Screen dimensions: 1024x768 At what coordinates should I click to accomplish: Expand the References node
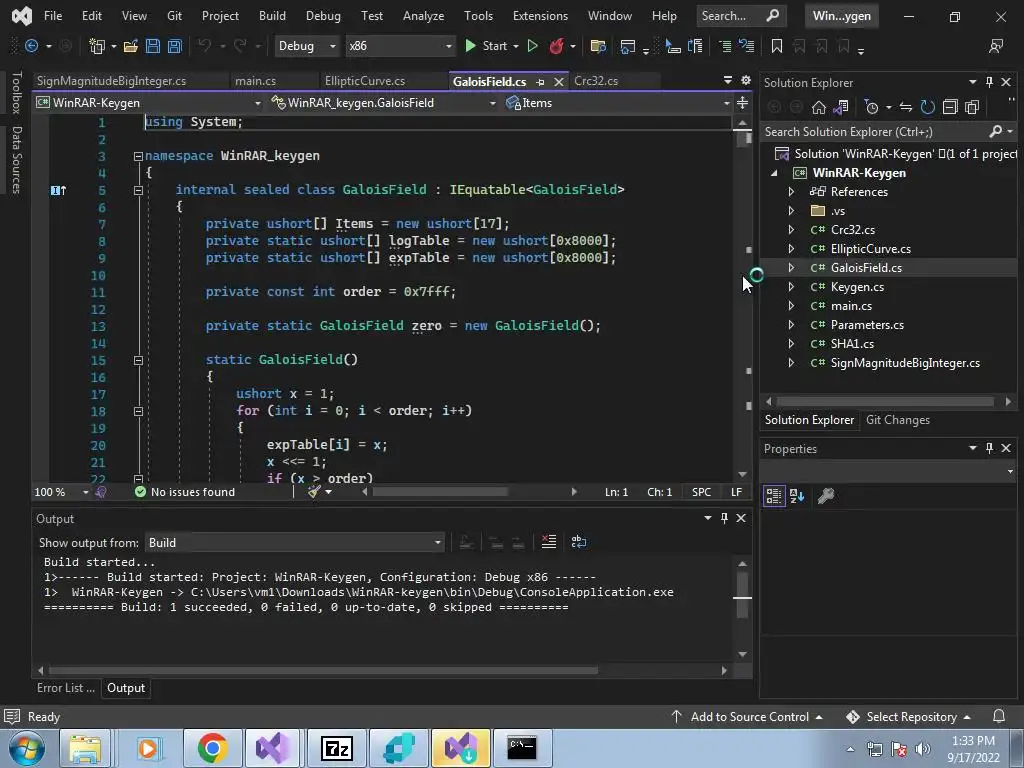coord(791,191)
